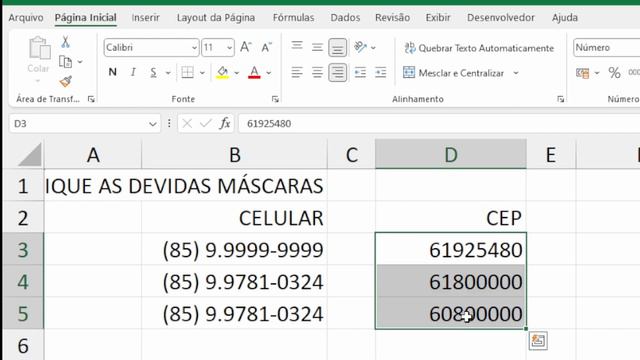Select cell (85) 9.9999-9999
Viewport: 640px width, 360px height.
point(234,250)
